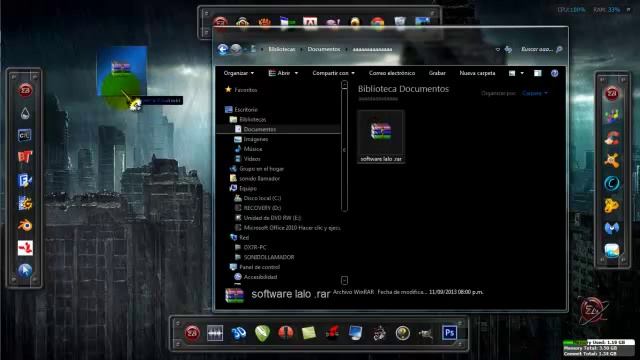Select Grupo en el hogar
The width and height of the screenshot is (640, 360).
point(261,169)
